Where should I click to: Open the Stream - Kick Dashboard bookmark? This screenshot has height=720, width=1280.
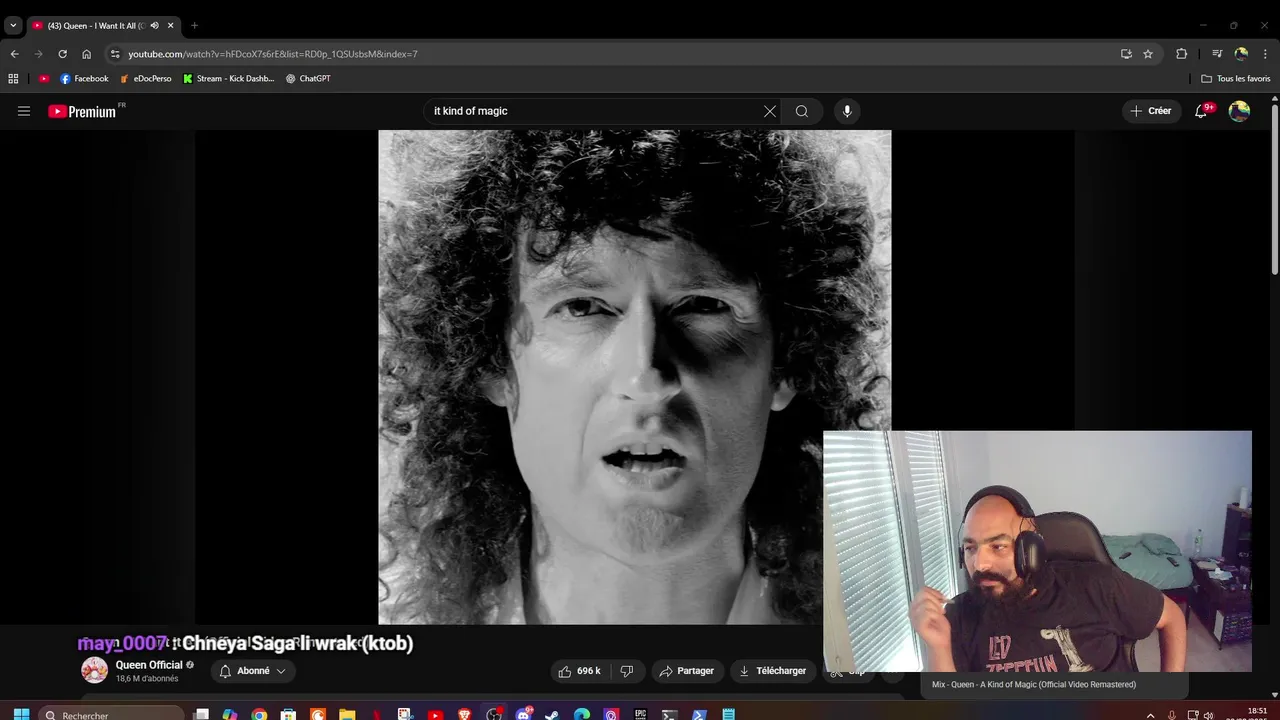tap(229, 78)
